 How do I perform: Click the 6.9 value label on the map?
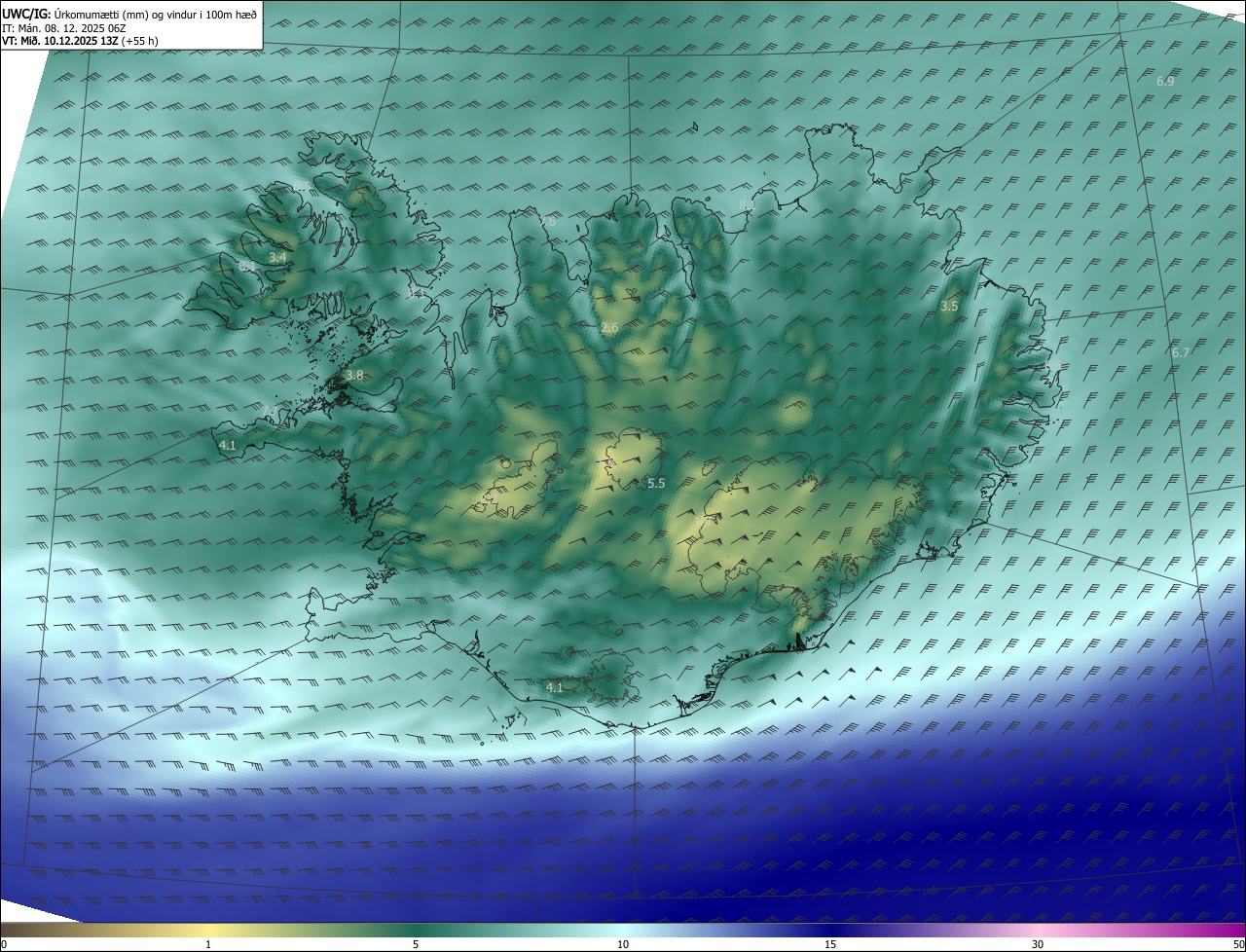click(1165, 82)
